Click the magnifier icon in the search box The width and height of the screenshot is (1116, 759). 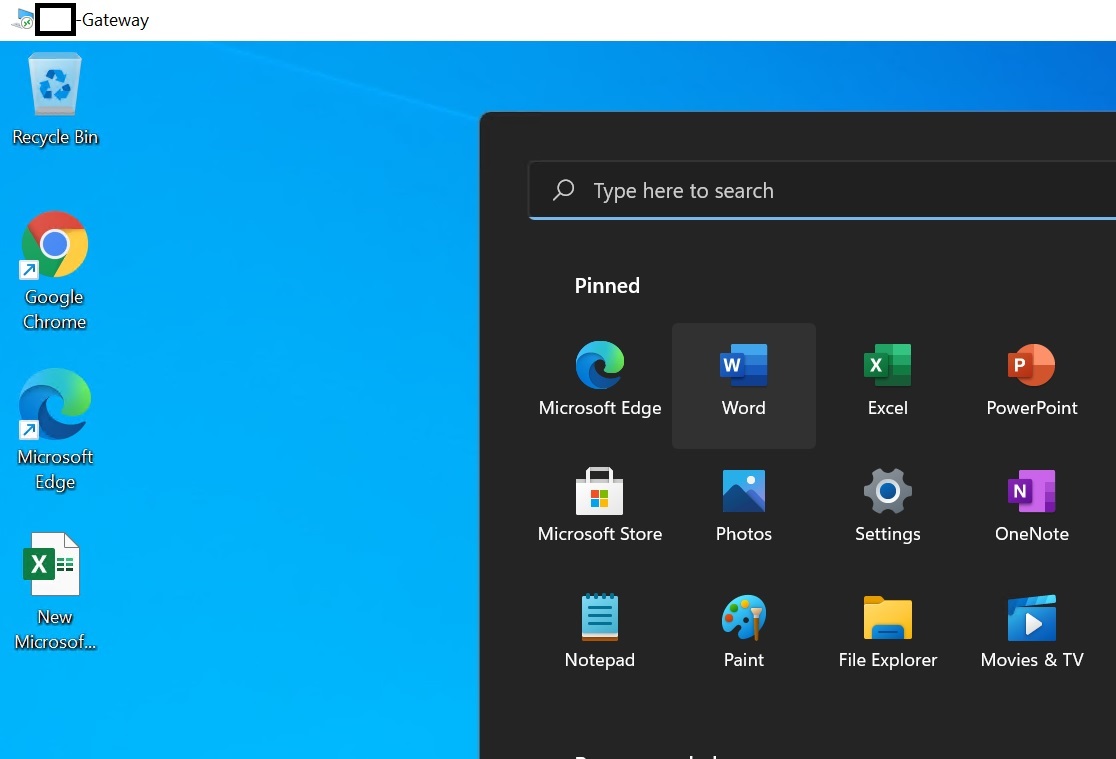click(x=564, y=189)
